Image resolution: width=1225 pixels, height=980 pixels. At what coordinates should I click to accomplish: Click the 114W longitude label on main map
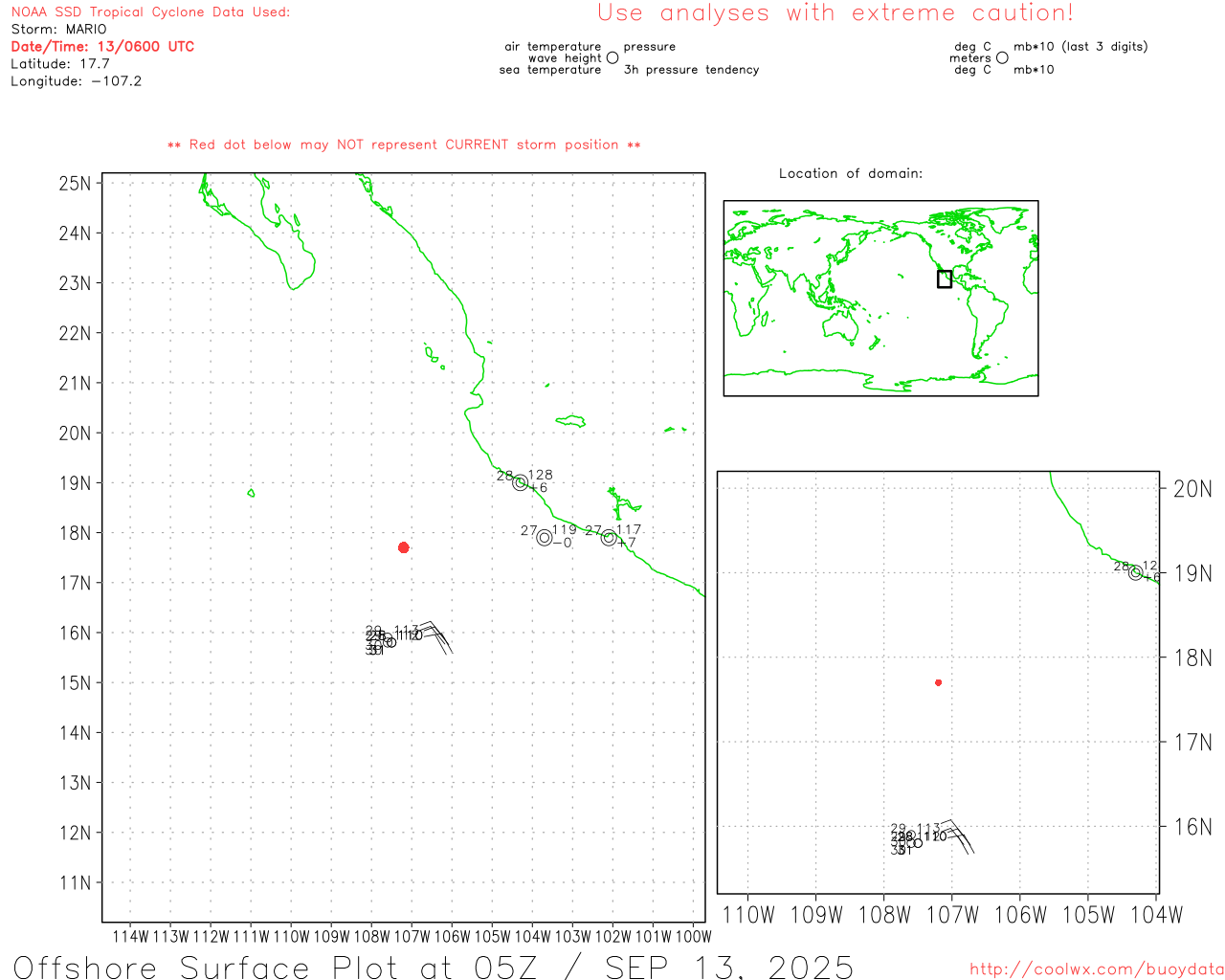click(x=131, y=936)
